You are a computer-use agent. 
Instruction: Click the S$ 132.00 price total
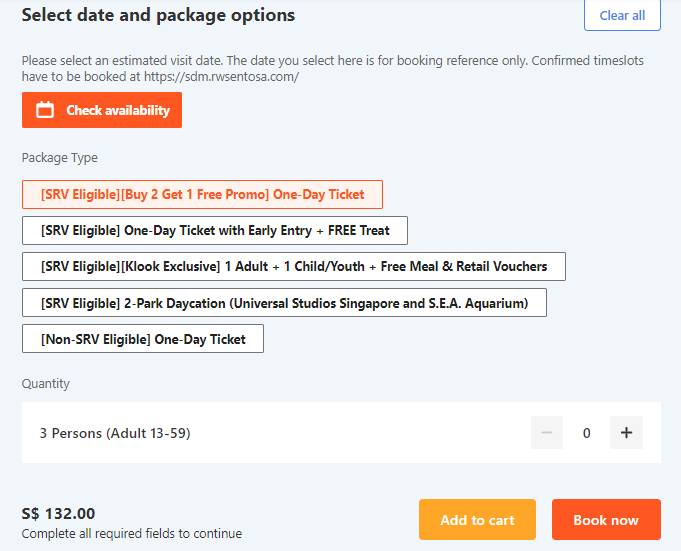point(58,514)
